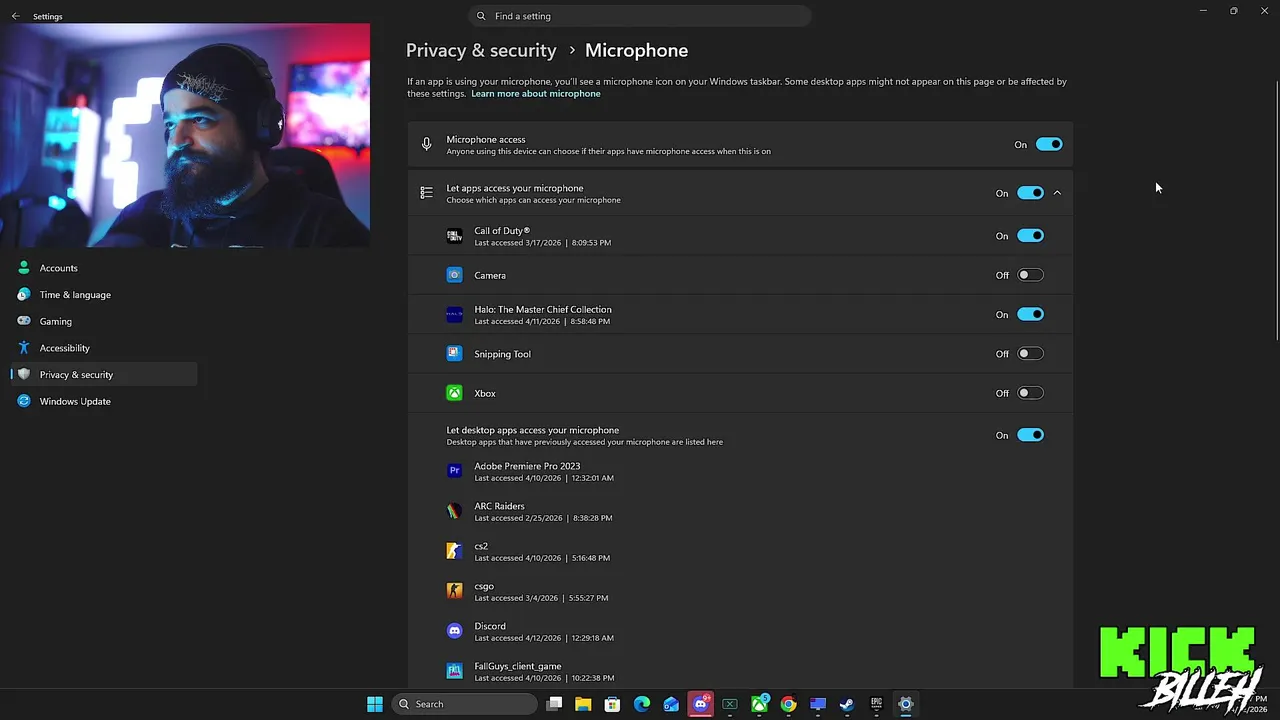Open Gaming settings
This screenshot has width=1280, height=720.
(x=104, y=321)
